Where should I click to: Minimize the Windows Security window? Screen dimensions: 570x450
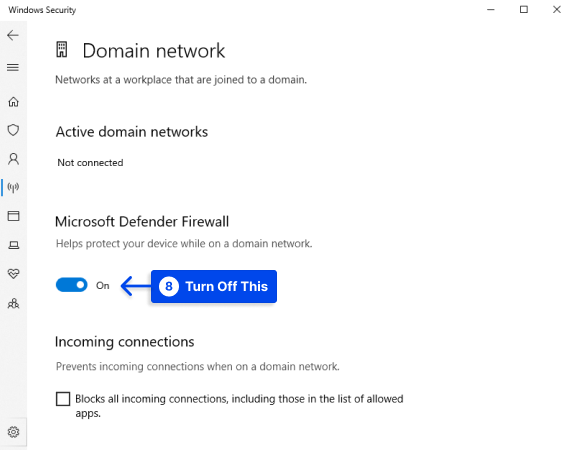pyautogui.click(x=491, y=10)
